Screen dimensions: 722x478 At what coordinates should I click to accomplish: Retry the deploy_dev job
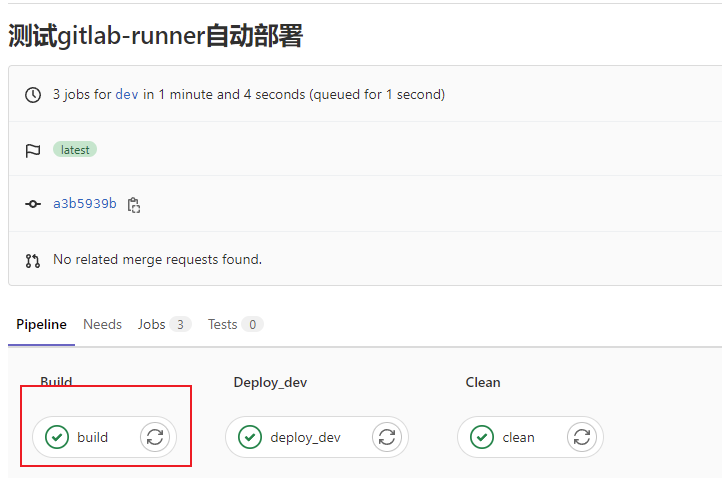(x=388, y=437)
